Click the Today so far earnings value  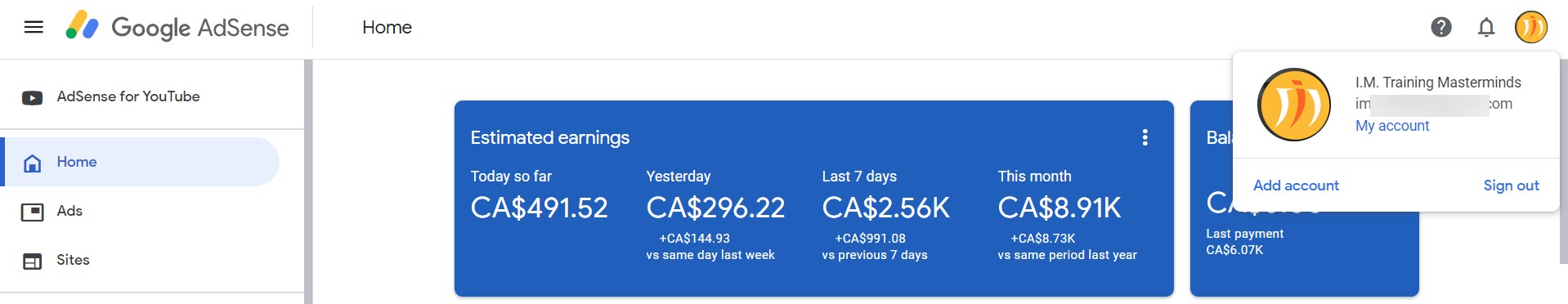tap(540, 208)
